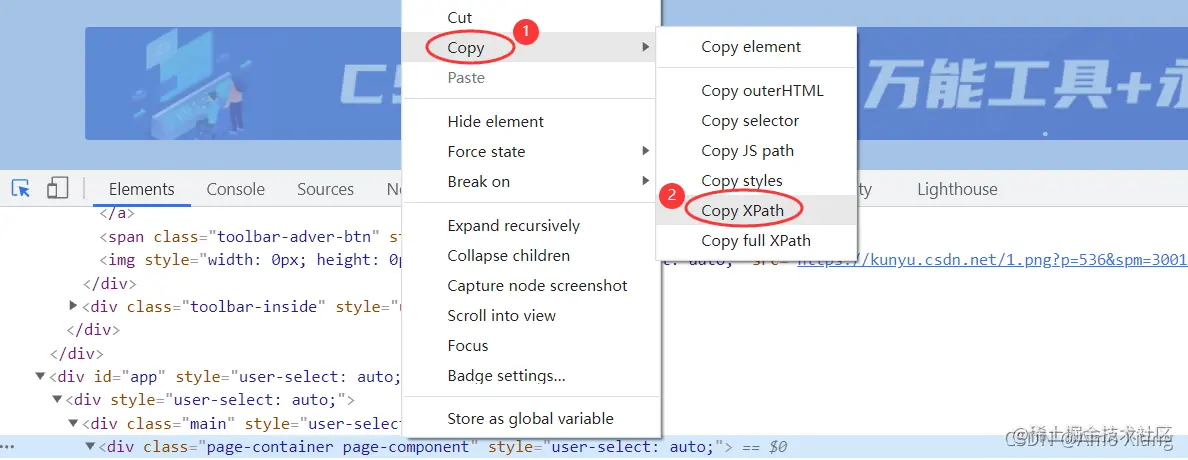Collapse the div class="main" node
The height and width of the screenshot is (460, 1188).
(x=73, y=423)
